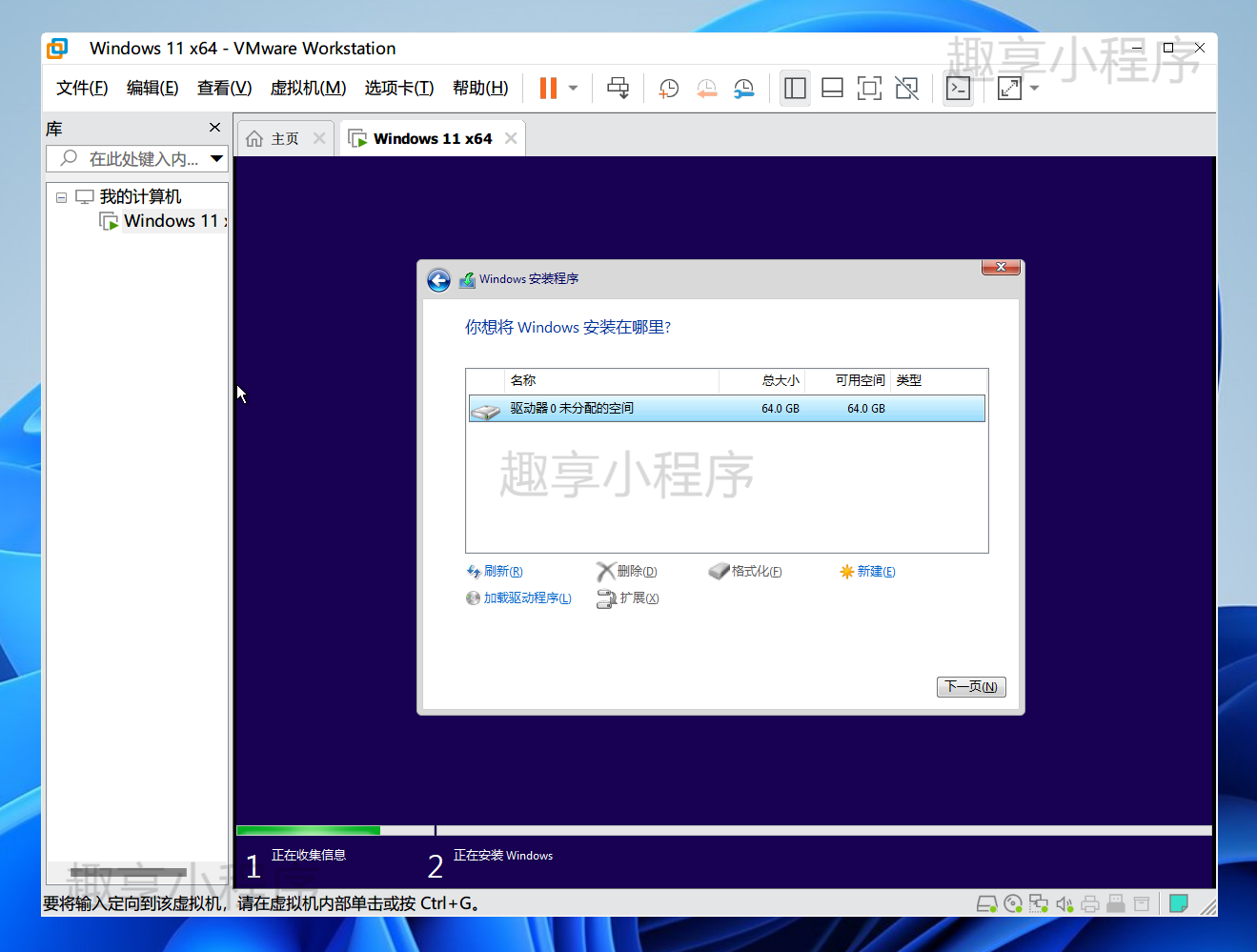Click the CD/DVD drive status icon

1013,903
